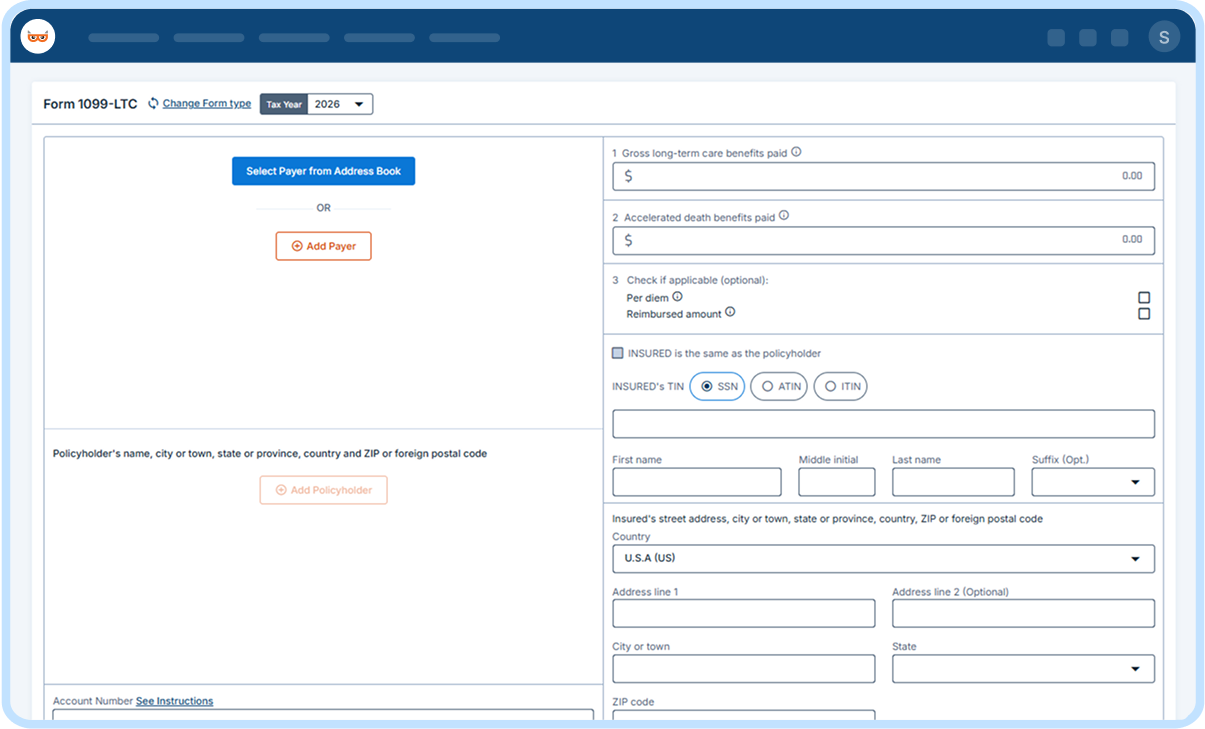The height and width of the screenshot is (729, 1205).
Task: Click the Accelerated death benefits amount field
Action: pyautogui.click(x=883, y=240)
